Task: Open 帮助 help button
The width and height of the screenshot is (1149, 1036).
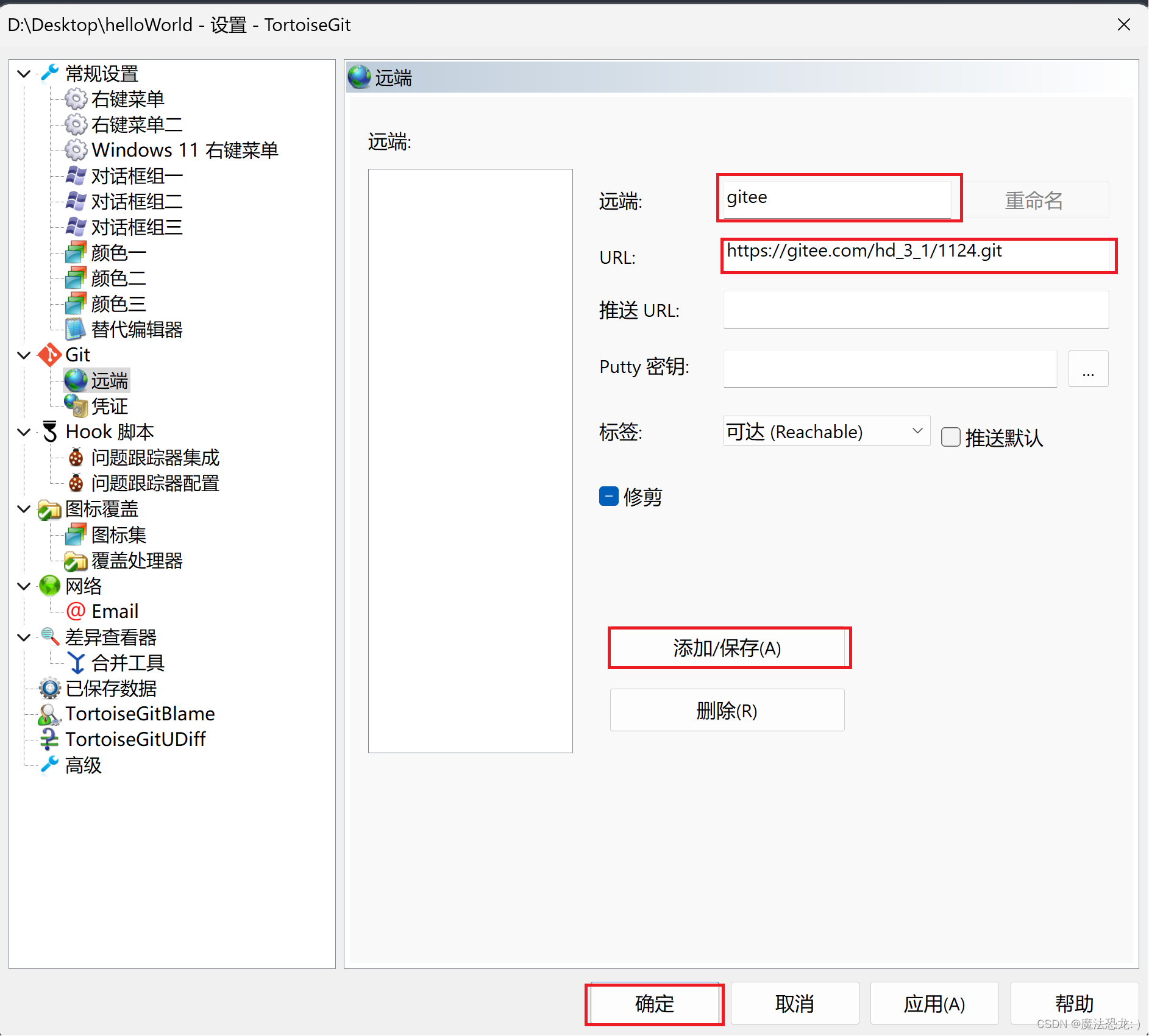Action: (x=1074, y=1003)
